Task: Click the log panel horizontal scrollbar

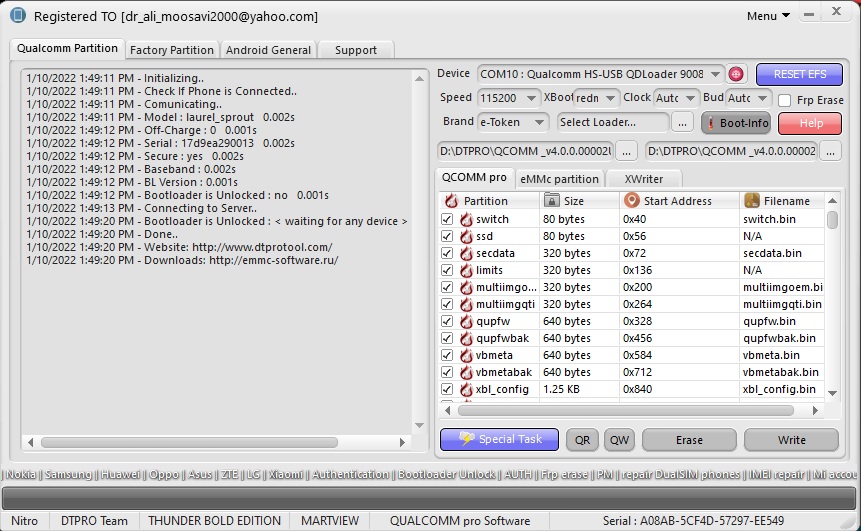Action: tap(189, 442)
